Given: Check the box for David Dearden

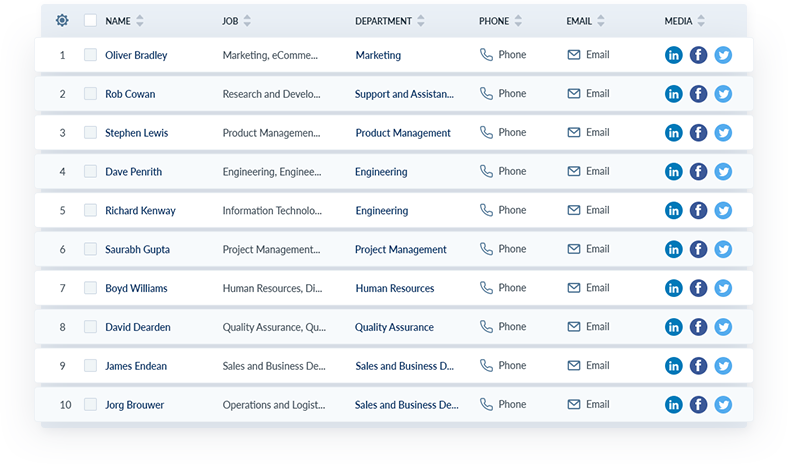Looking at the screenshot, I should point(90,326).
